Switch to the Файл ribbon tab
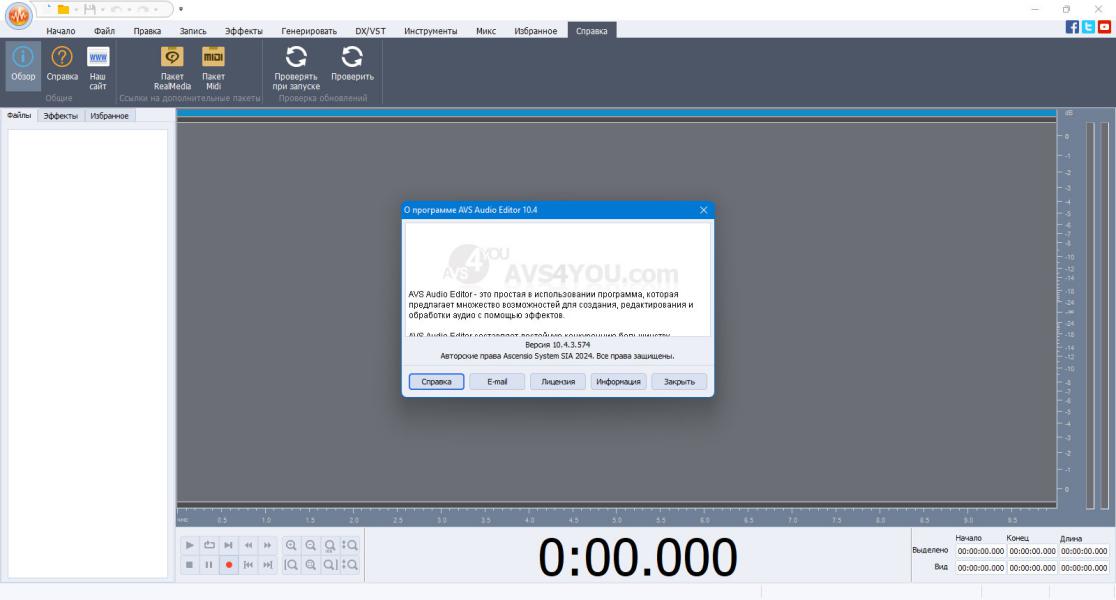The width and height of the screenshot is (1116, 600). 104,31
